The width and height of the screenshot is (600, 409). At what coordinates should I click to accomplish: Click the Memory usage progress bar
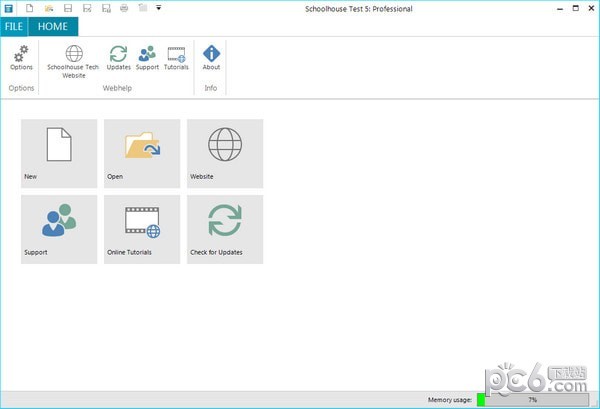(x=532, y=399)
